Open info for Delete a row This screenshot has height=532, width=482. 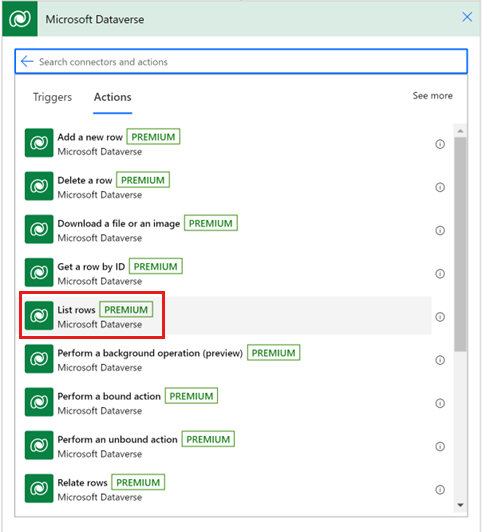coord(440,187)
